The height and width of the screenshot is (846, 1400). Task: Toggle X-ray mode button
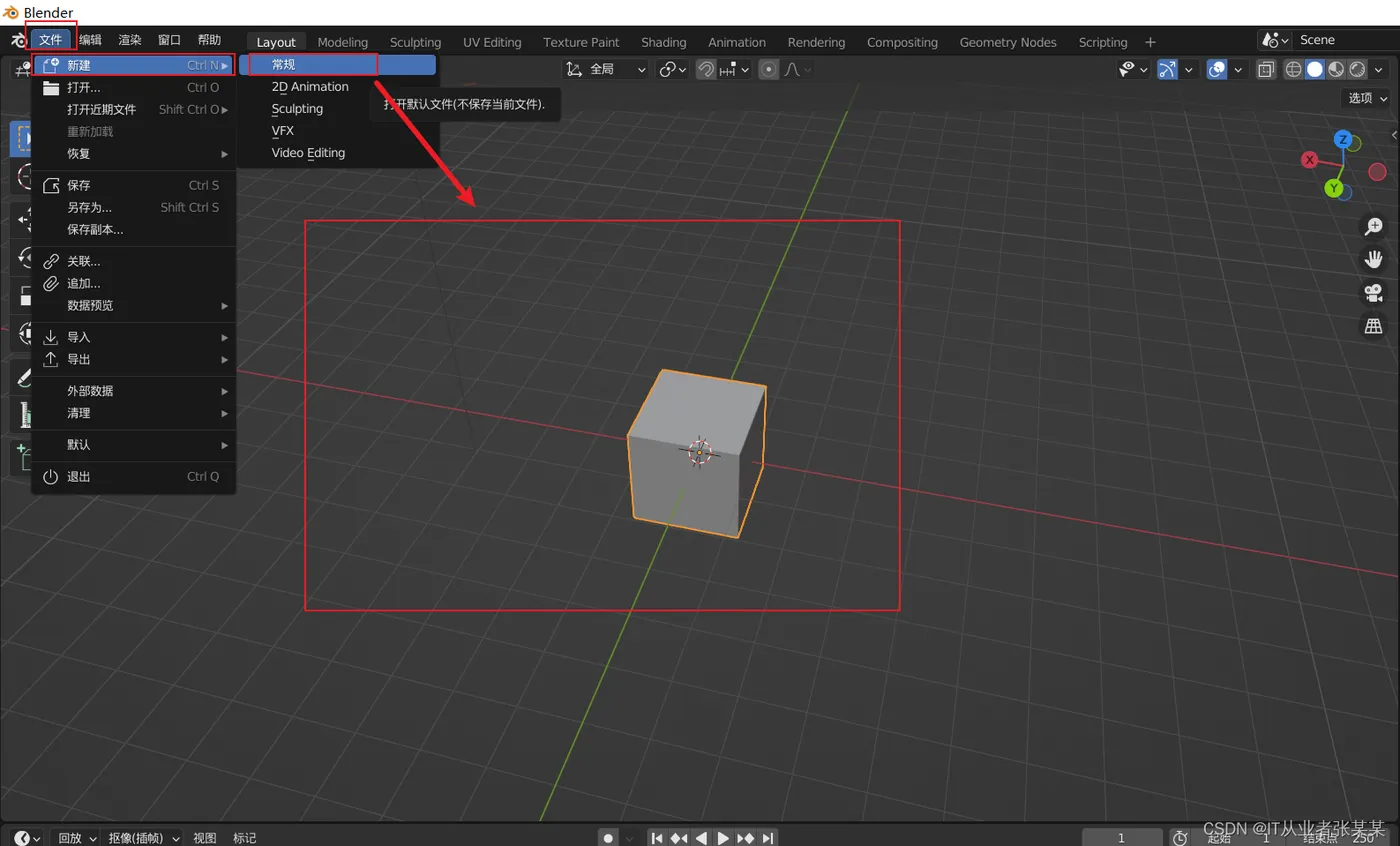(x=1266, y=69)
